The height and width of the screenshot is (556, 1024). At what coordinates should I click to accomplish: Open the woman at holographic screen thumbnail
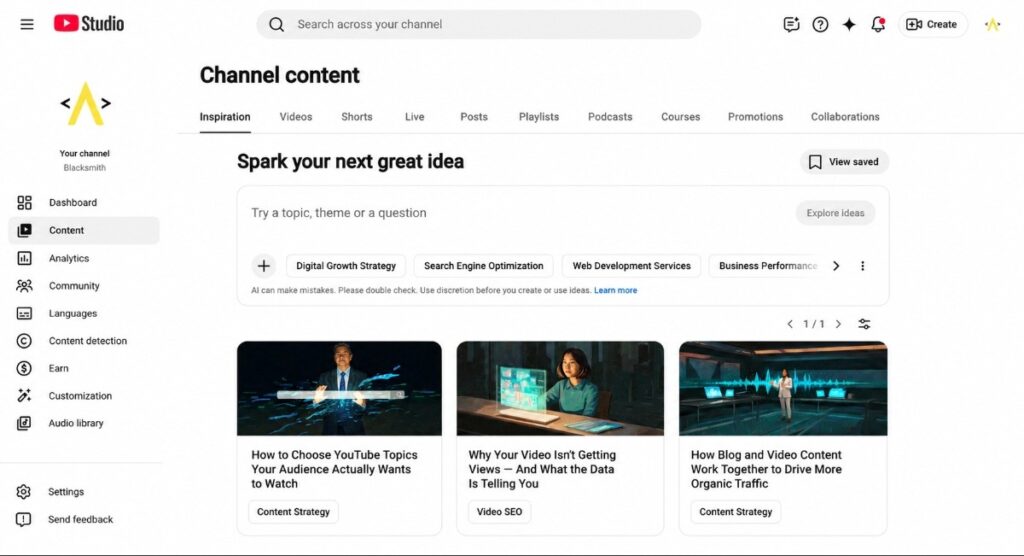click(560, 388)
